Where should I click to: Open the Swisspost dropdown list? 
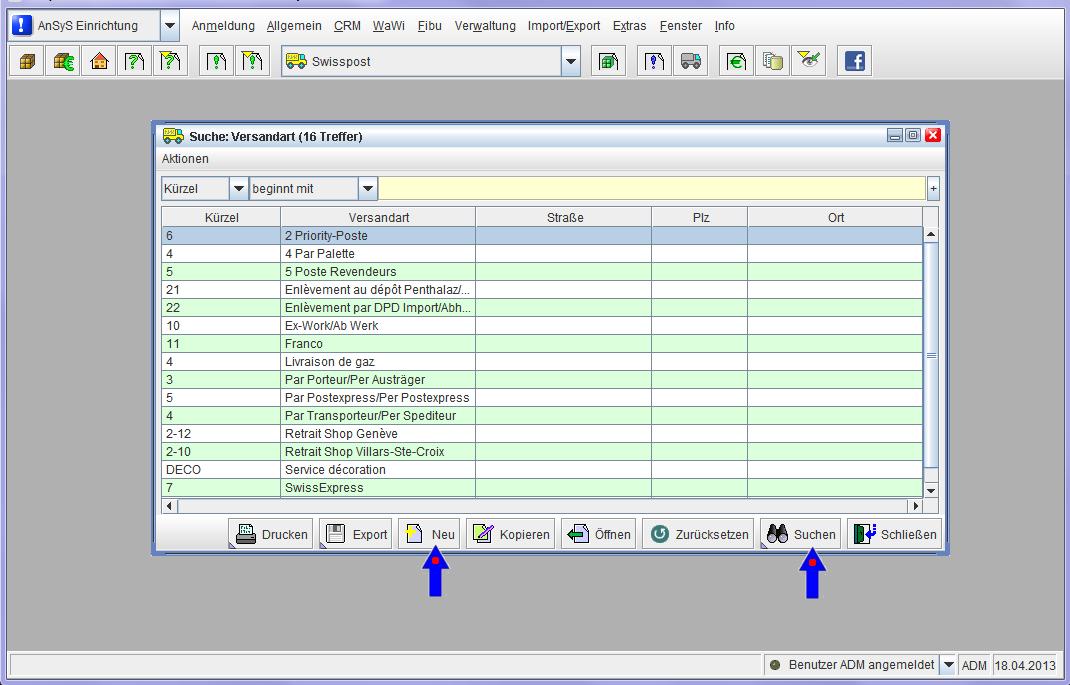tap(570, 61)
